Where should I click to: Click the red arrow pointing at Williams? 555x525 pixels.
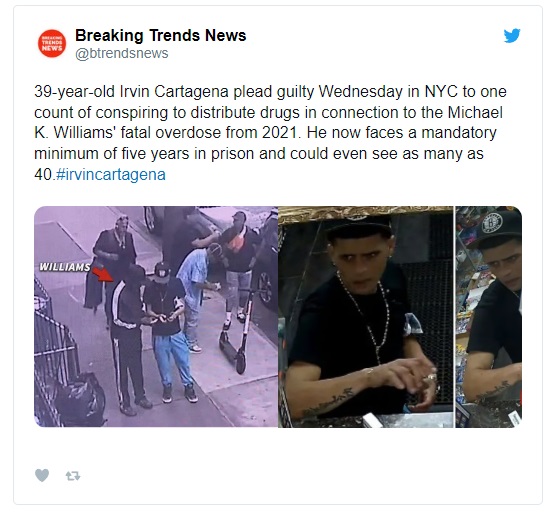103,274
